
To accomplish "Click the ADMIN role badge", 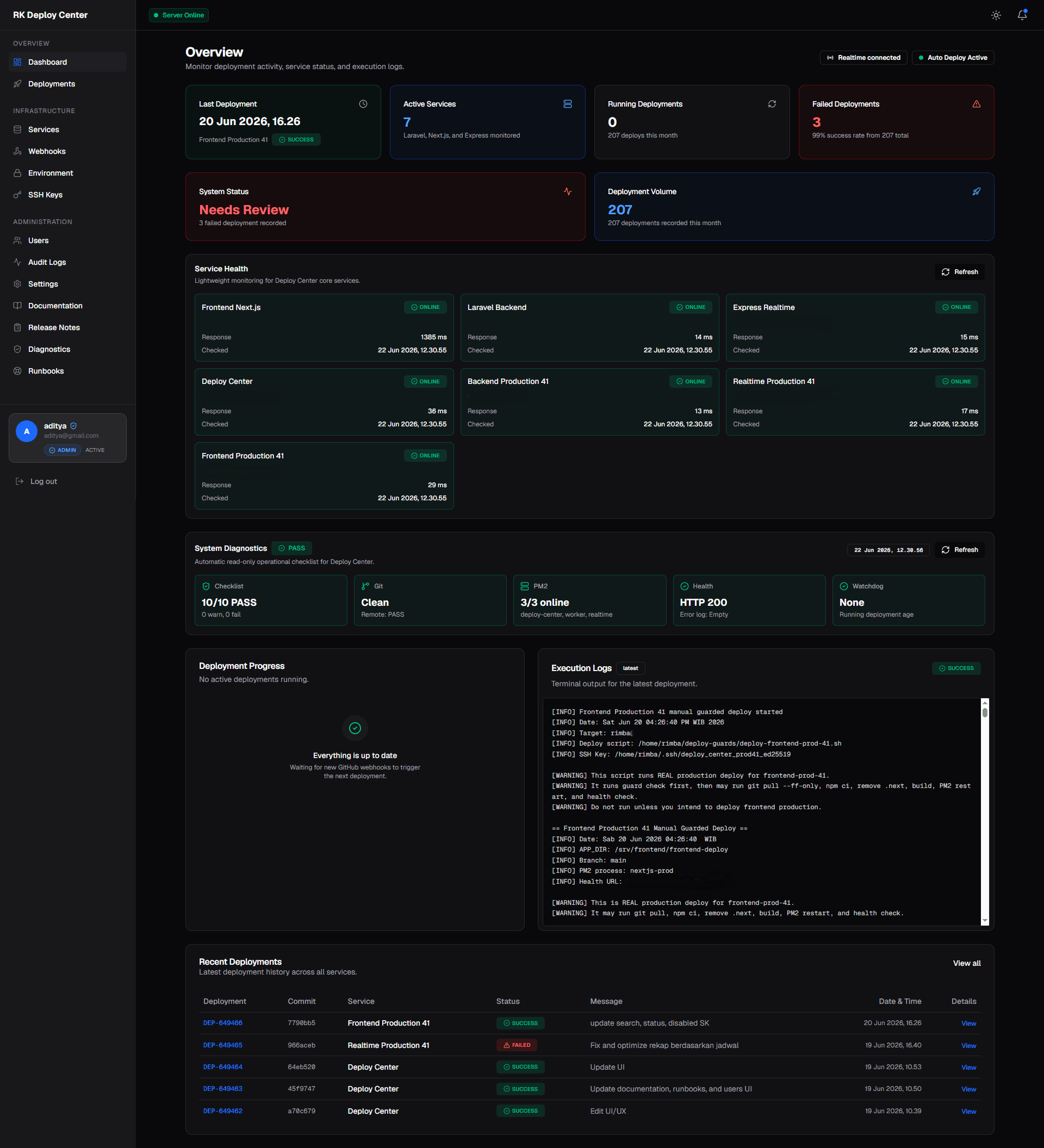I will [62, 450].
